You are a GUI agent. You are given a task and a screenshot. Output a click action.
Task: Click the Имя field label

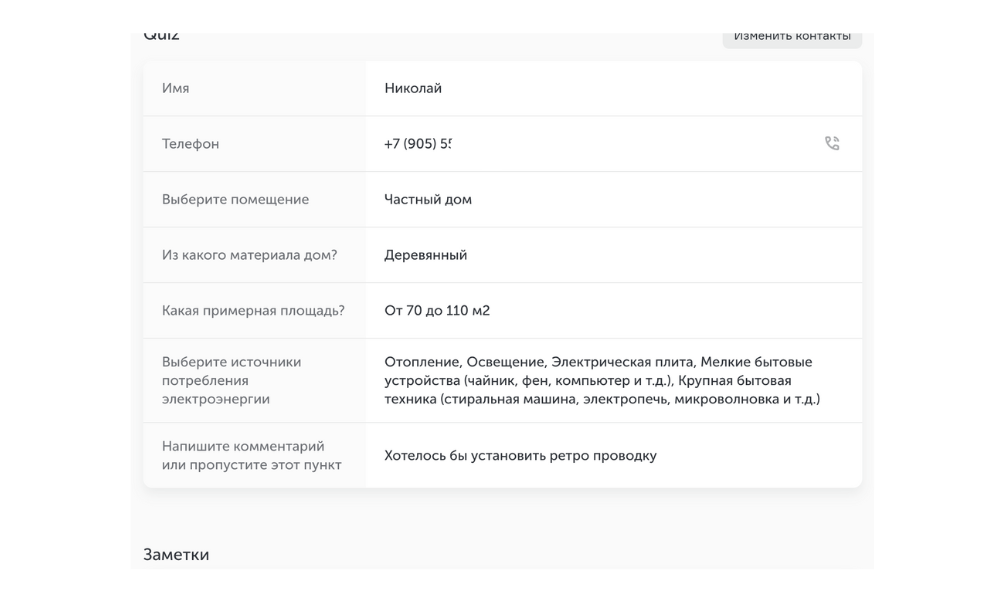click(x=175, y=88)
